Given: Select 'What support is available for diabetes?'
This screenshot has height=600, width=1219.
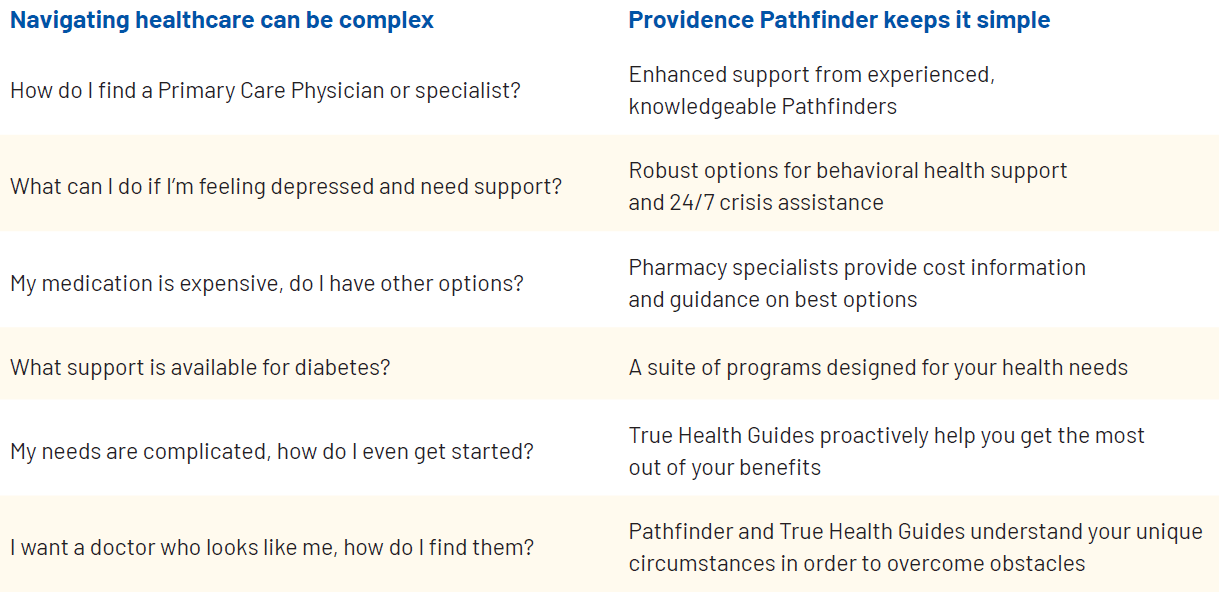Looking at the screenshot, I should pos(200,367).
